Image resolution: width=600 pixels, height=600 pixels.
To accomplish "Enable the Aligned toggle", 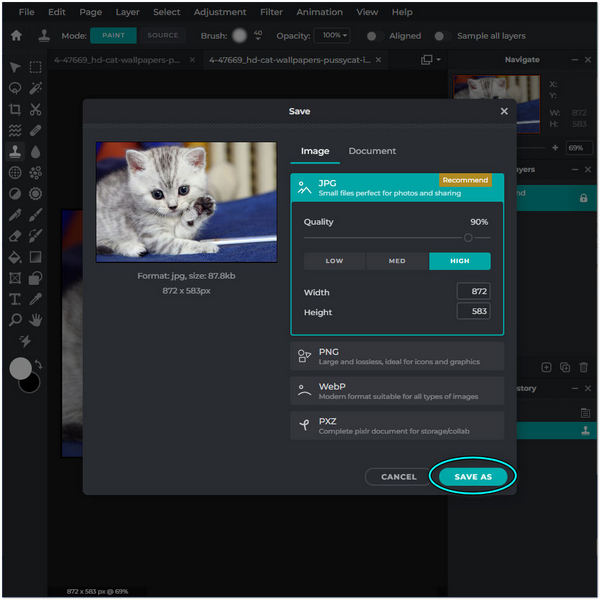I will coord(372,36).
